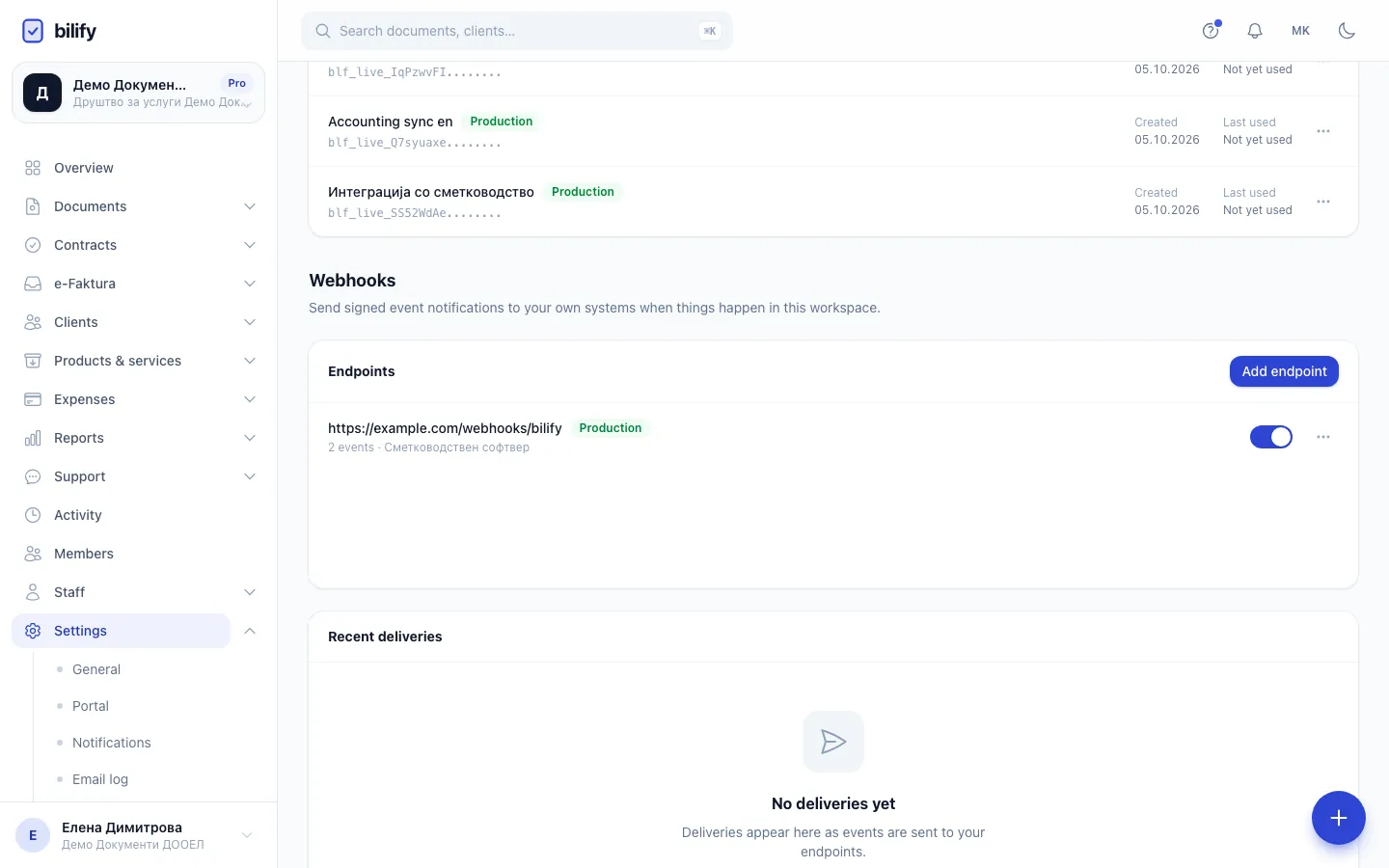
Task: Open more options for Accounting sync en key
Action: [1323, 131]
